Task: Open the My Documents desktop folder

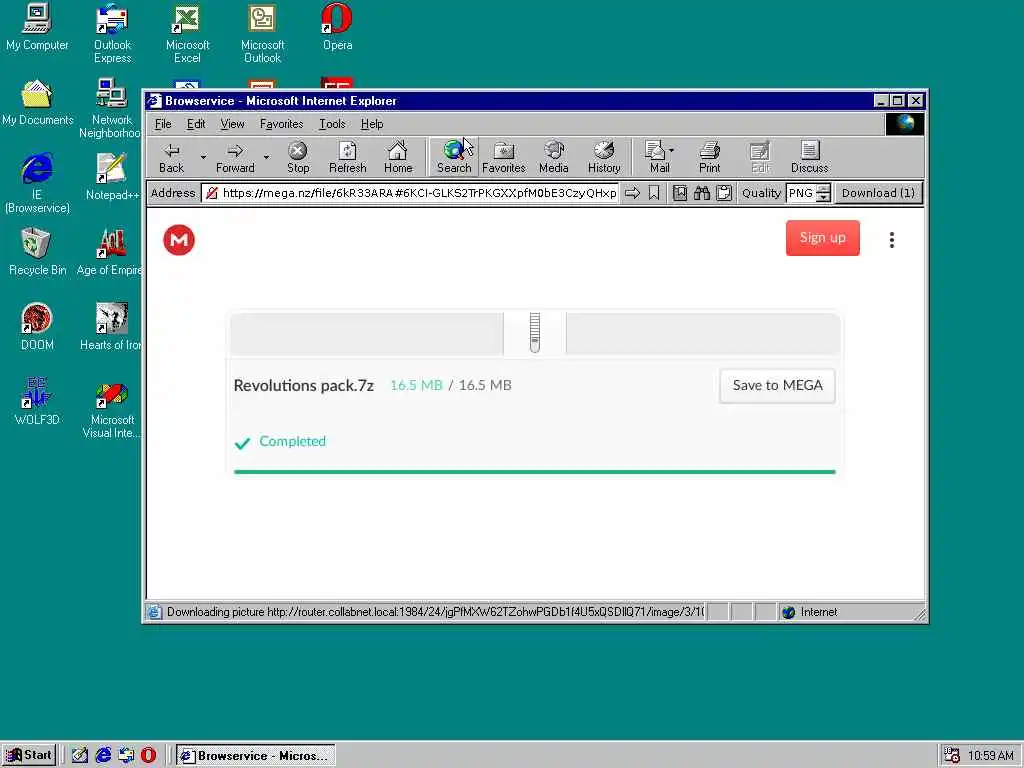Action: (37, 102)
